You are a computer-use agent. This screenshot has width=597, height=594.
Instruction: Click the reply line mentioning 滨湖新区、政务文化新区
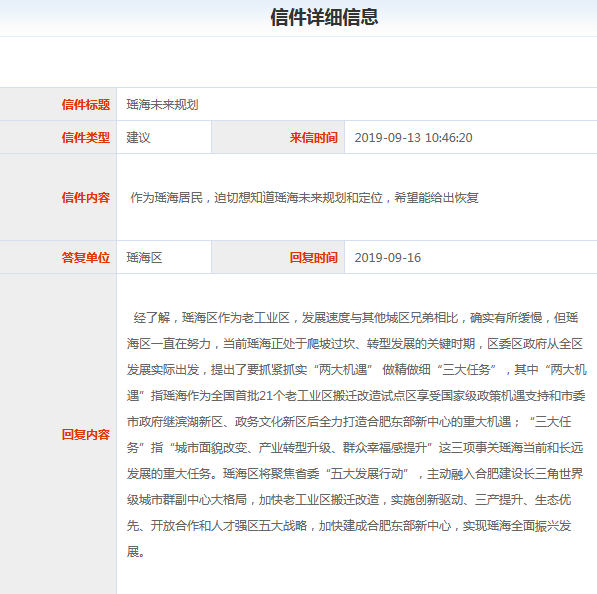(x=349, y=422)
